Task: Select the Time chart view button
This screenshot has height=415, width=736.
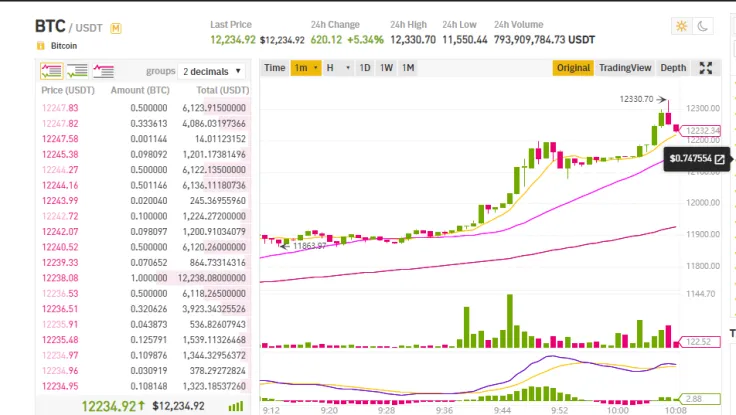Action: pos(274,68)
